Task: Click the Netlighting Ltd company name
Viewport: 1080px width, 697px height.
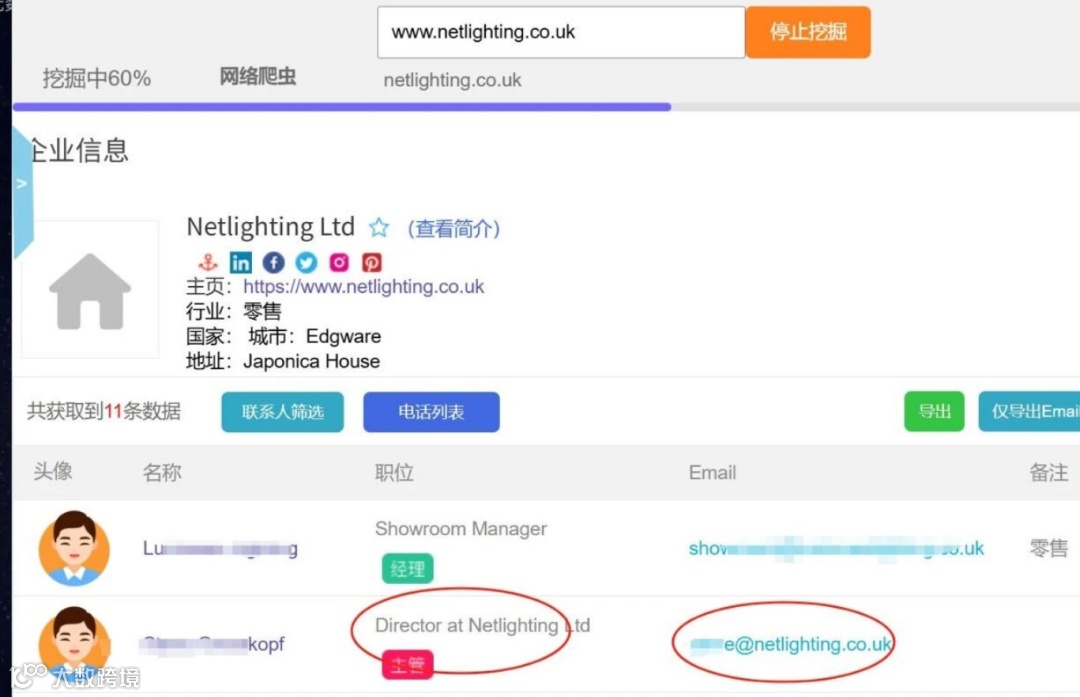Action: pos(271,227)
